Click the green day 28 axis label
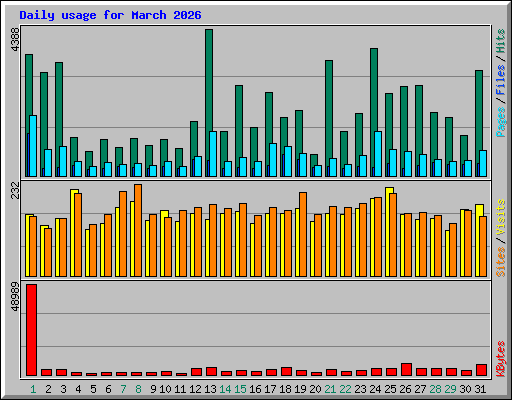Image resolution: width=512 pixels, height=400 pixels. [435, 389]
